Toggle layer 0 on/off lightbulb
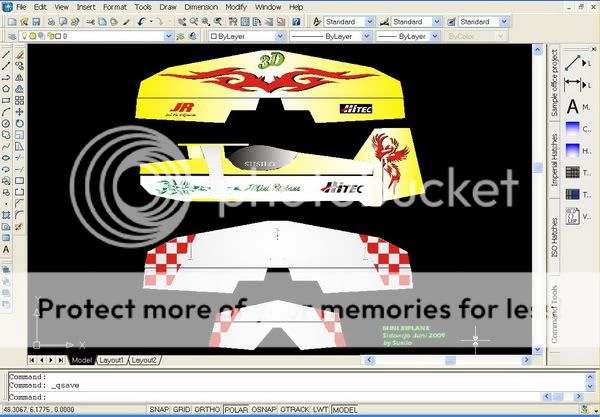The image size is (600, 417). coord(24,36)
